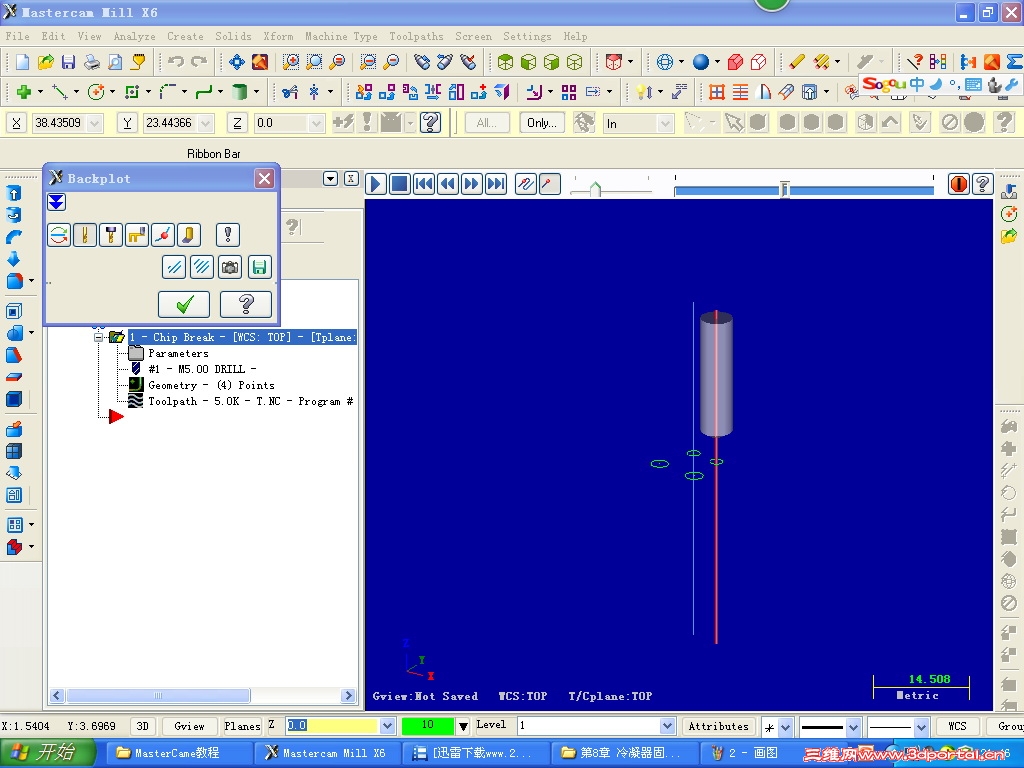Viewport: 1024px width, 768px height.
Task: Open the Z depth dropdown in status bar
Action: pos(387,726)
